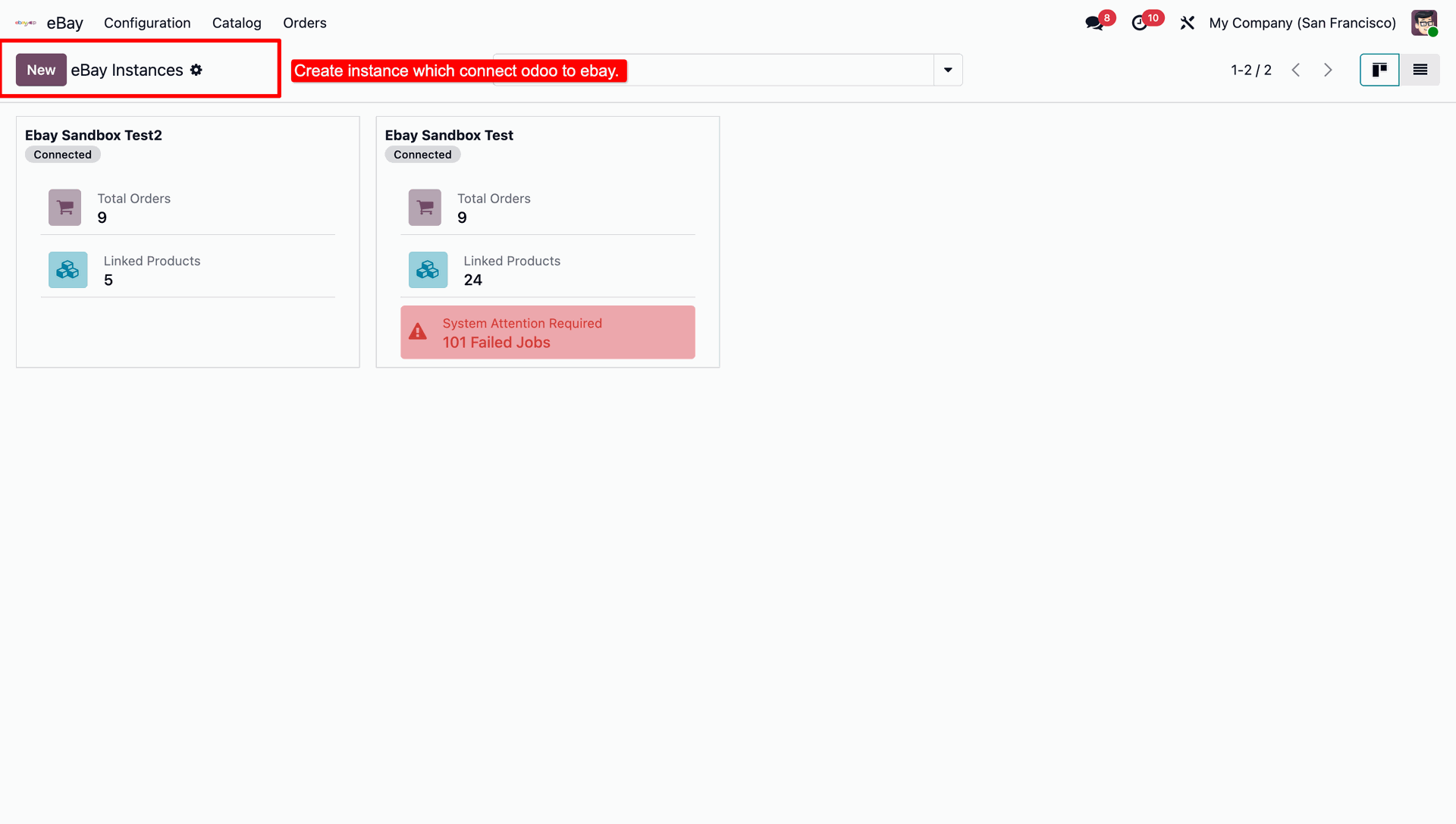The image size is (1456, 824).
Task: Open Ebay Sandbox Test2 card title
Action: click(93, 135)
